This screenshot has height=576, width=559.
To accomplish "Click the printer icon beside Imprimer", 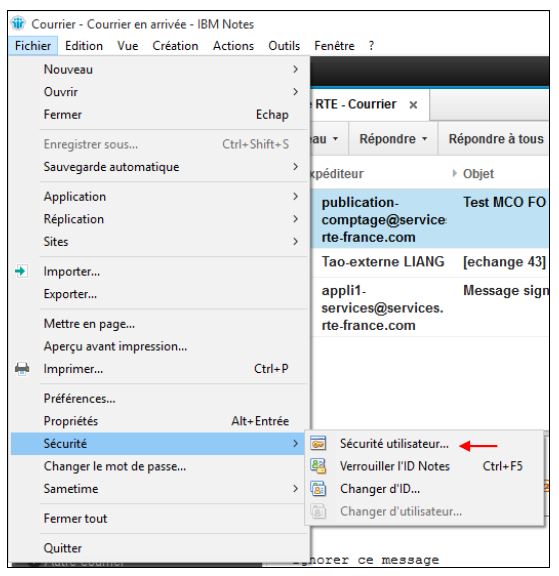I will pos(22,368).
